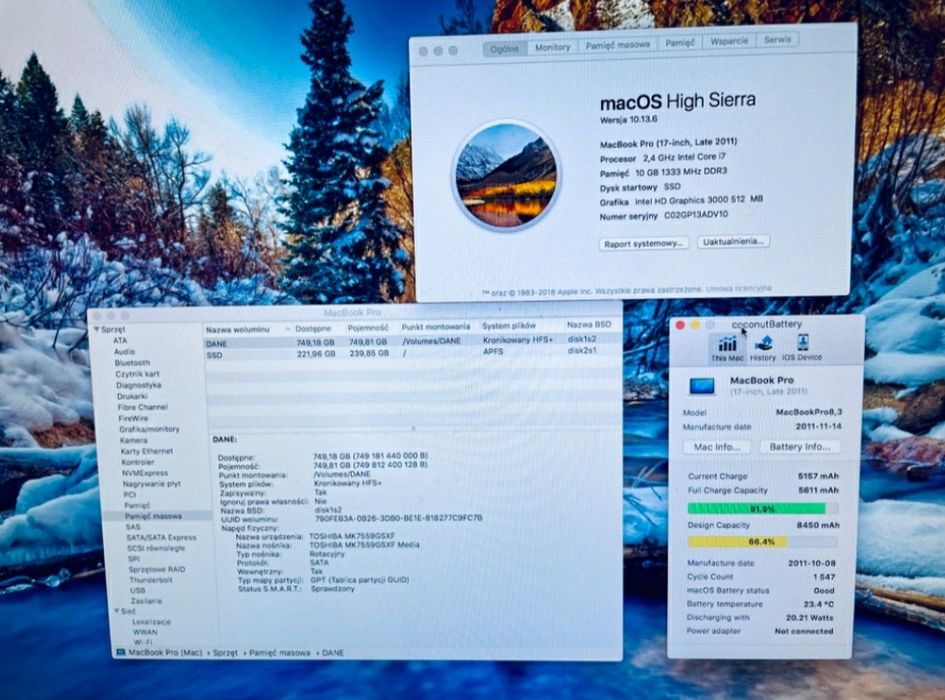This screenshot has width=945, height=700.
Task: Click the Raport systemowy... button
Action: pyautogui.click(x=643, y=244)
